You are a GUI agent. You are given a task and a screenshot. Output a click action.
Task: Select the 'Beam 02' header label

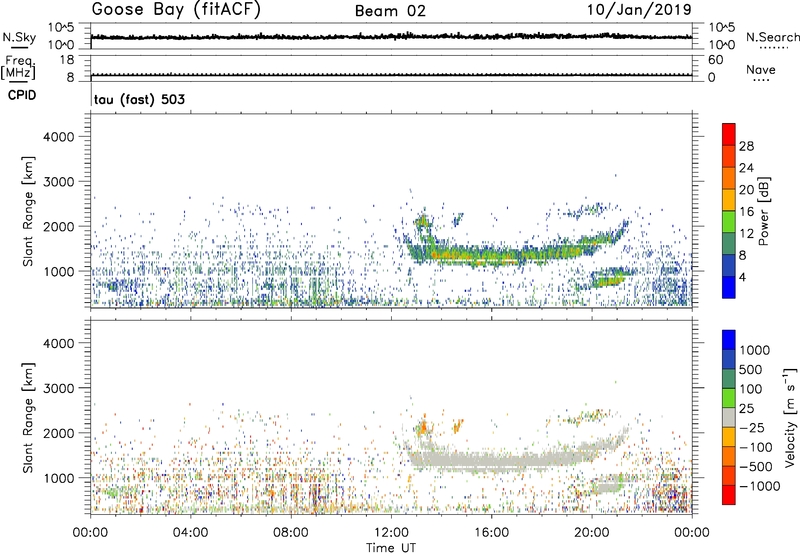390,11
